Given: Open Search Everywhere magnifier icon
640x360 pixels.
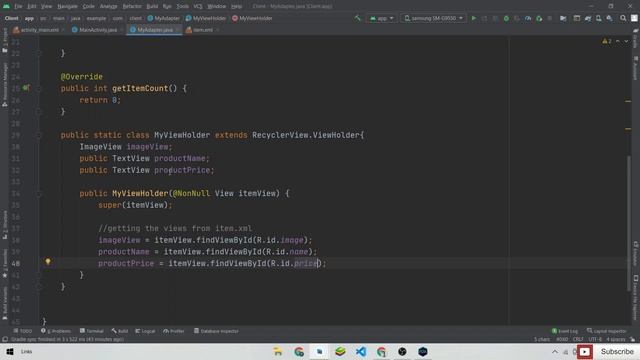Looking at the screenshot, I should coord(623,18).
